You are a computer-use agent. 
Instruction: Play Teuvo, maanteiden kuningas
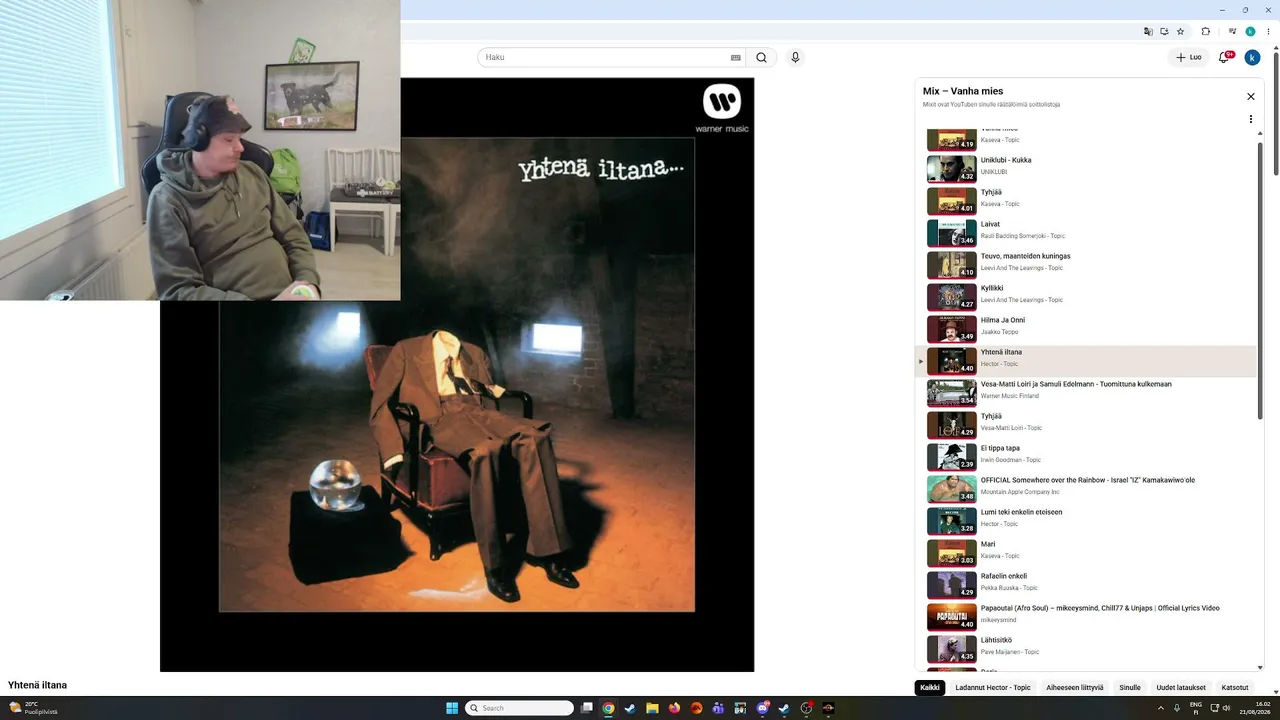[x=1086, y=264]
